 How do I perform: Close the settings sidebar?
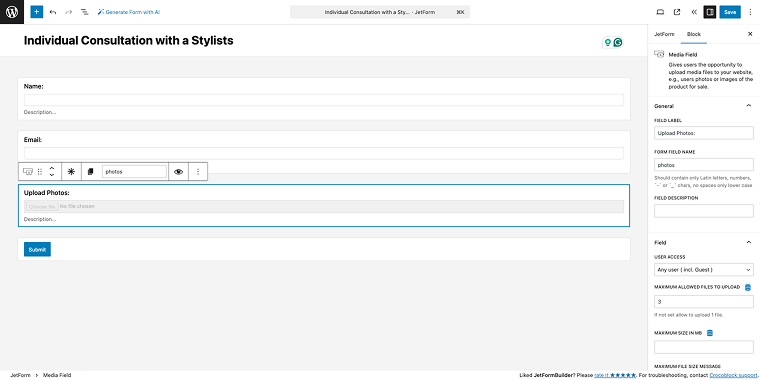point(750,34)
